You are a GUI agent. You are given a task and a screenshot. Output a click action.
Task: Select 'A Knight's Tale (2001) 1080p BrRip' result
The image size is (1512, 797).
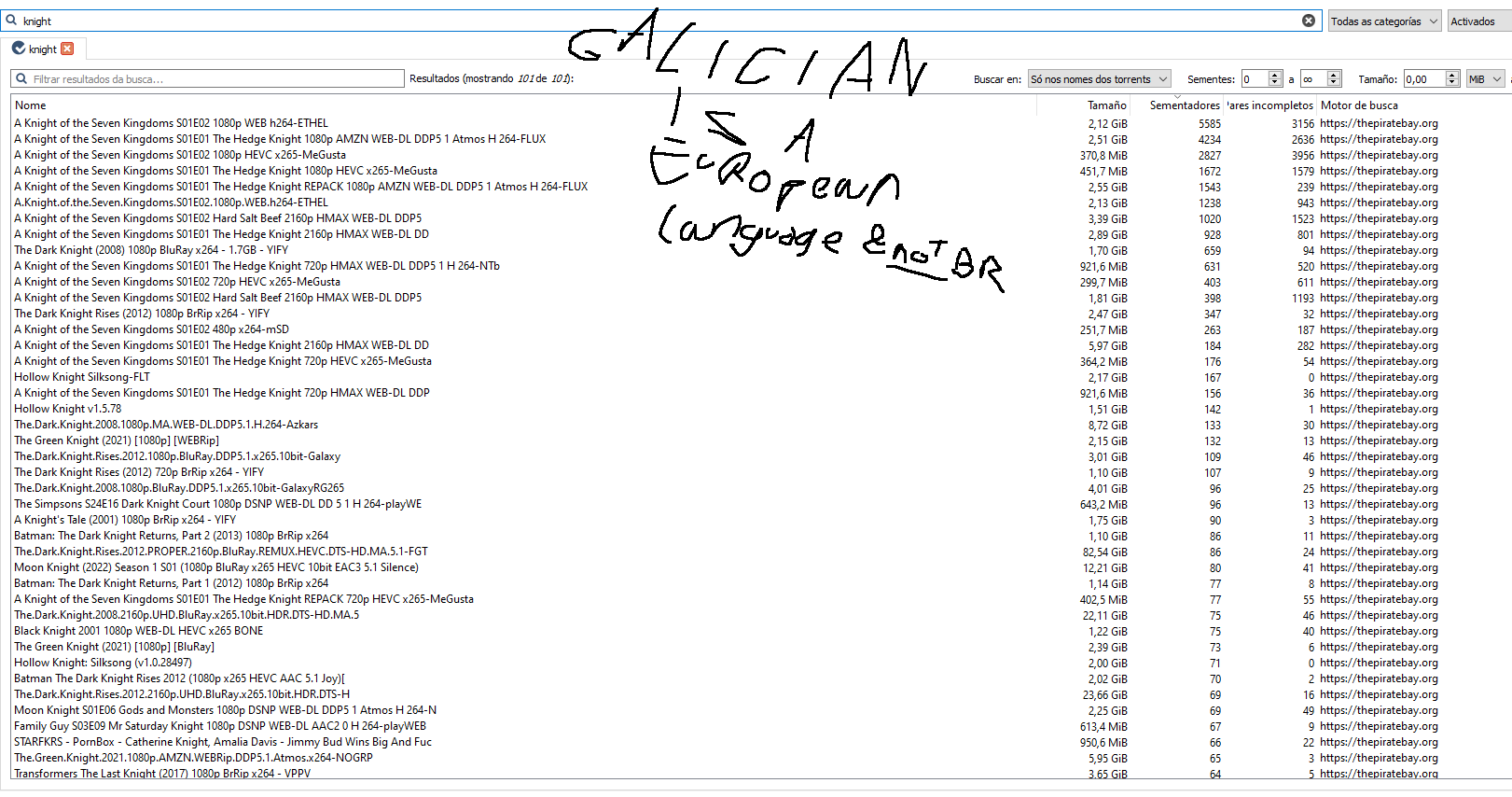[125, 520]
